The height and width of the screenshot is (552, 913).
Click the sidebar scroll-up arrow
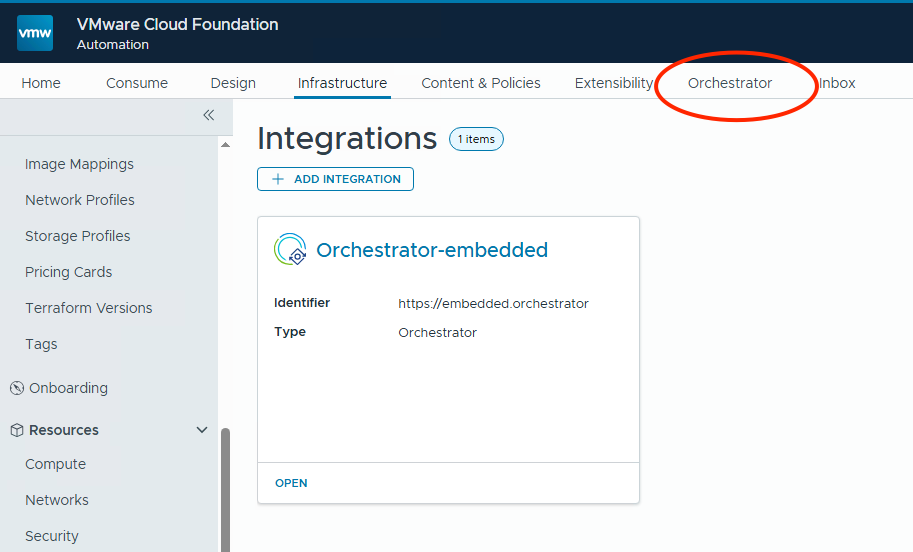click(225, 145)
